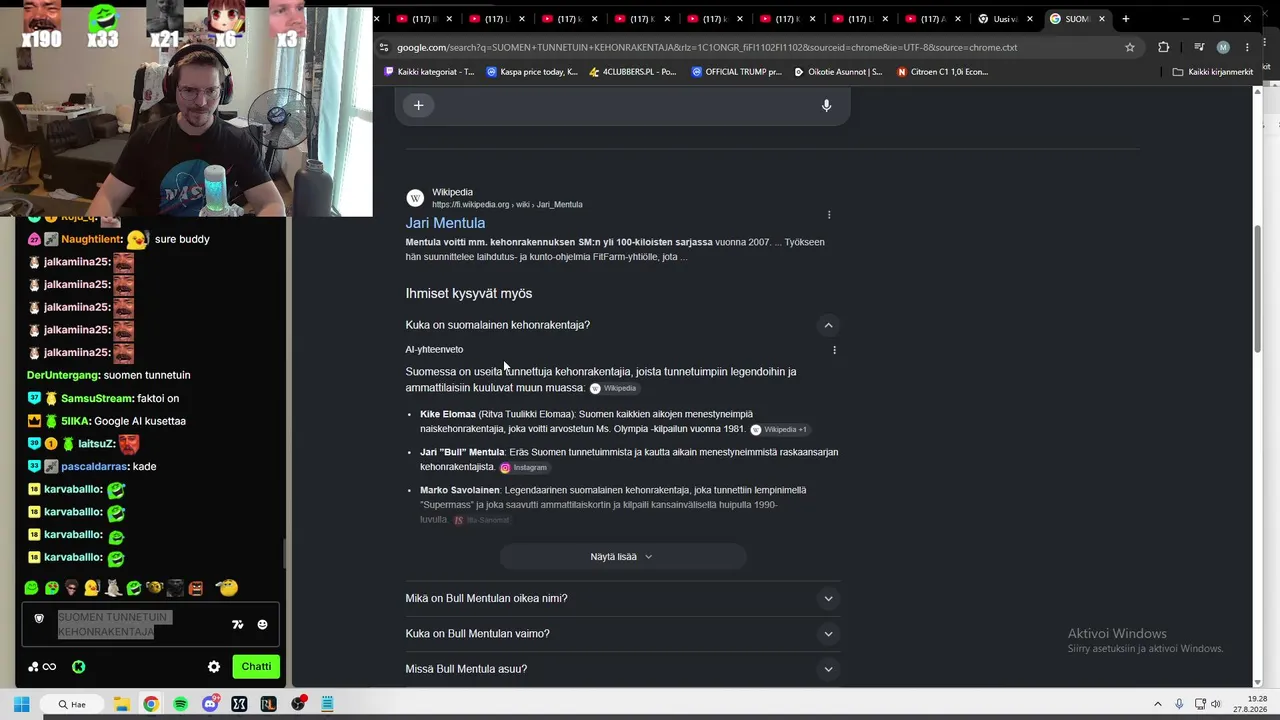
Task: Open Rocket League from the taskbar
Action: (268, 704)
